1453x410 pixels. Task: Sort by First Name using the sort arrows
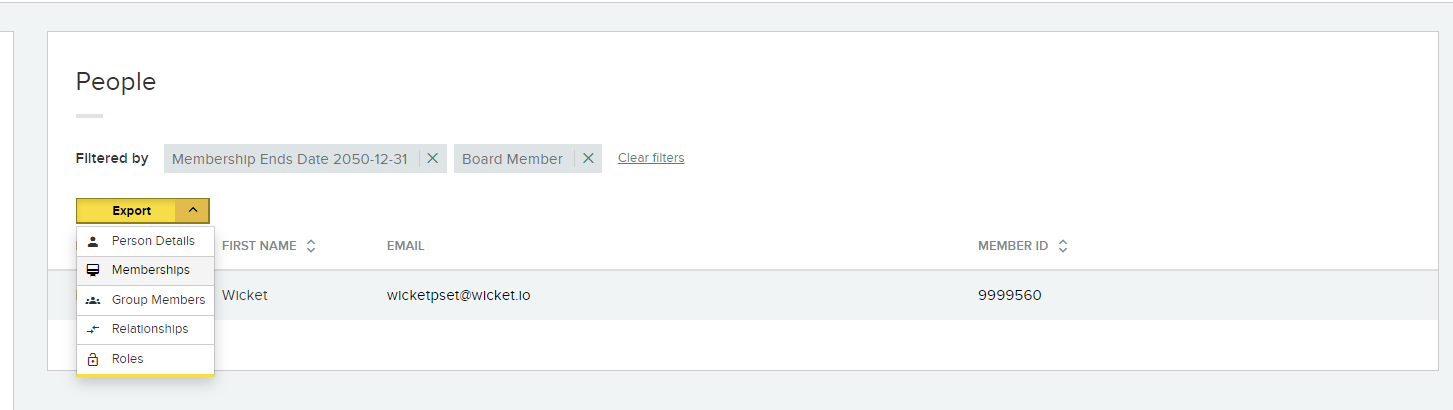click(x=311, y=246)
